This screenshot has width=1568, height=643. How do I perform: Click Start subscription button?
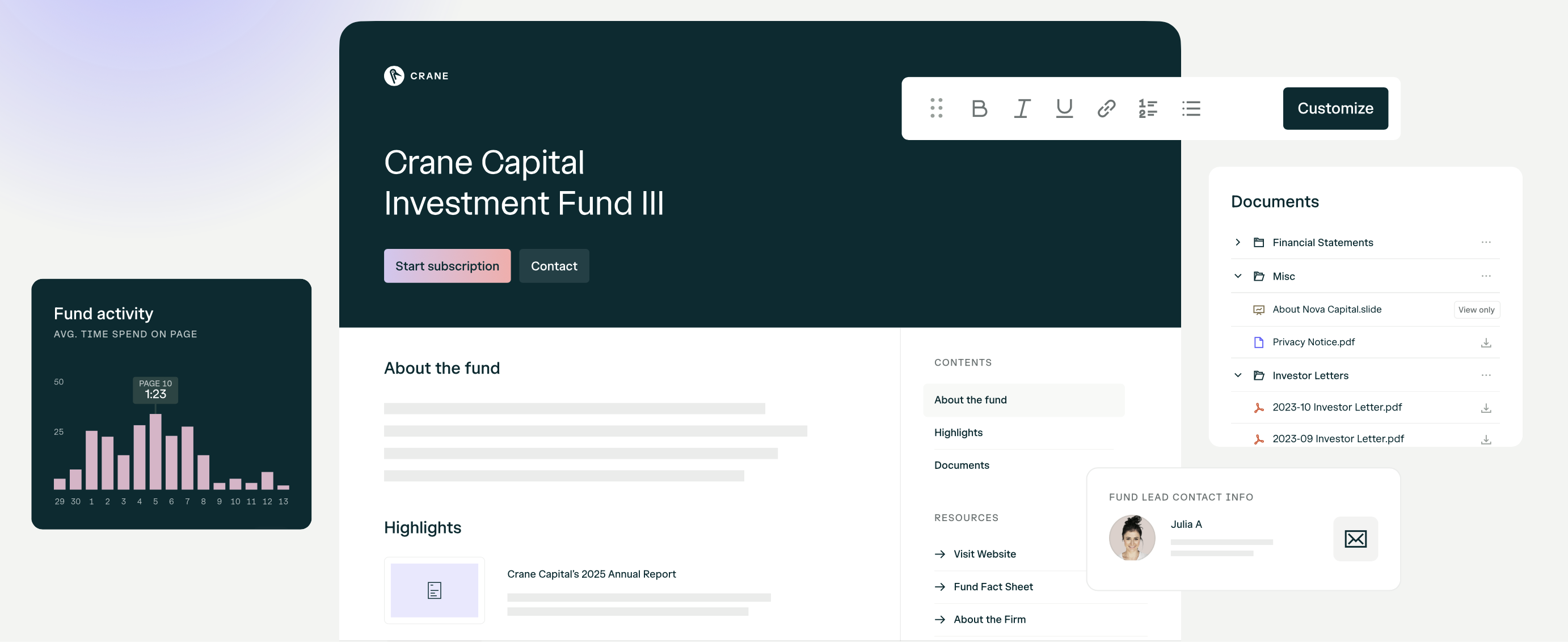[447, 266]
